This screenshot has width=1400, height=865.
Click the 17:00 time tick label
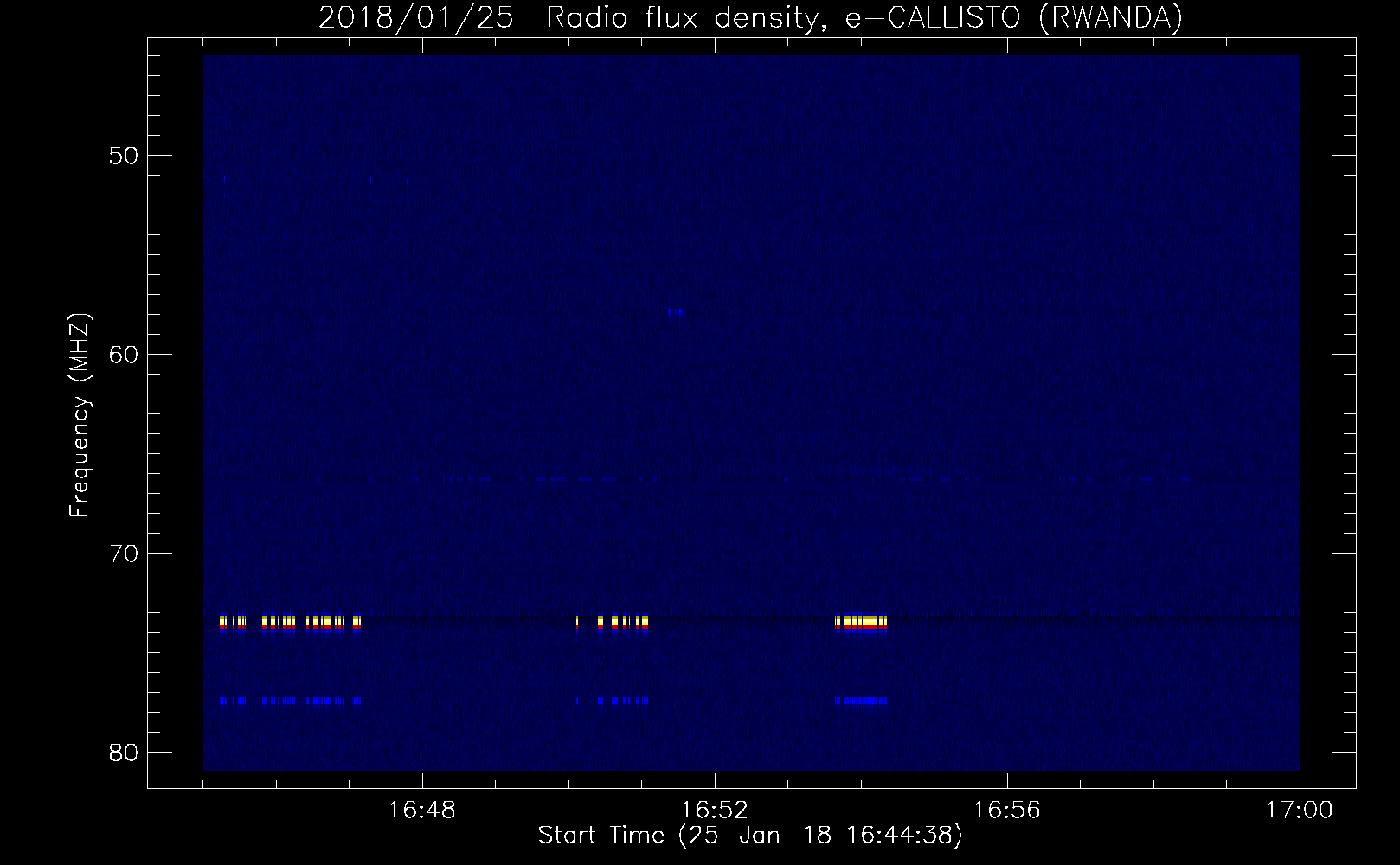[x=1300, y=811]
